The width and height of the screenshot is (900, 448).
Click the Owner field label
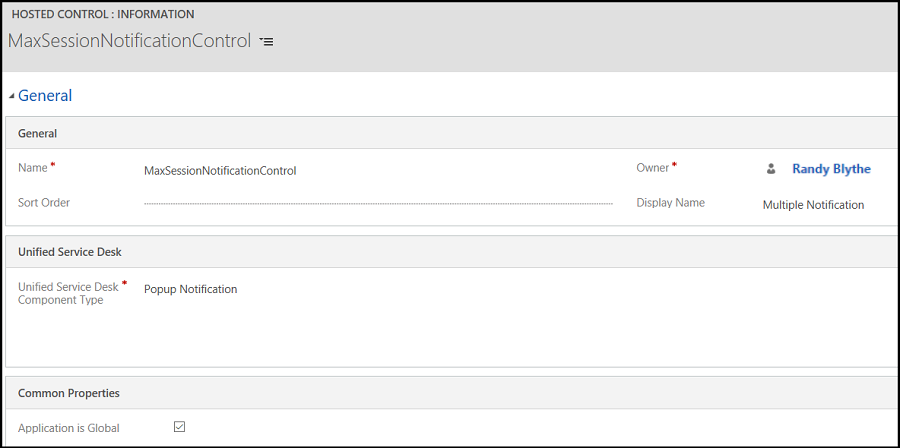[653, 168]
